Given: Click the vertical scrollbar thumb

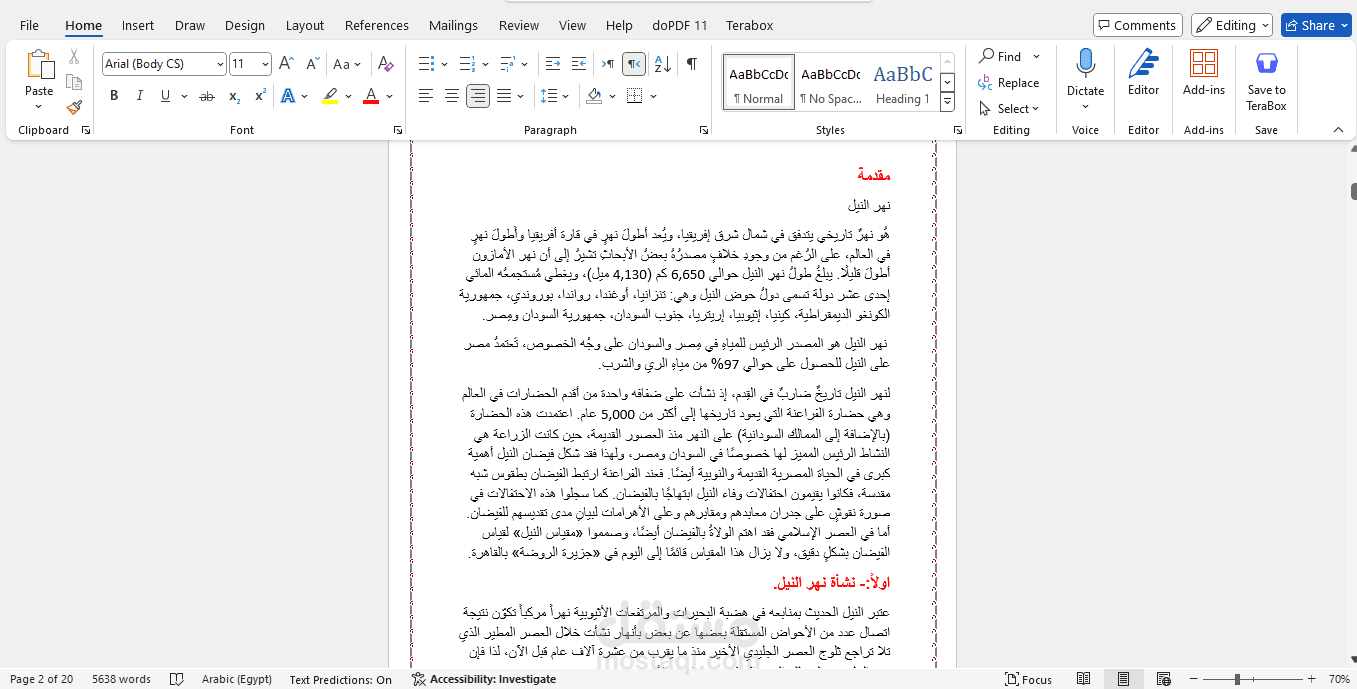Looking at the screenshot, I should (1352, 191).
